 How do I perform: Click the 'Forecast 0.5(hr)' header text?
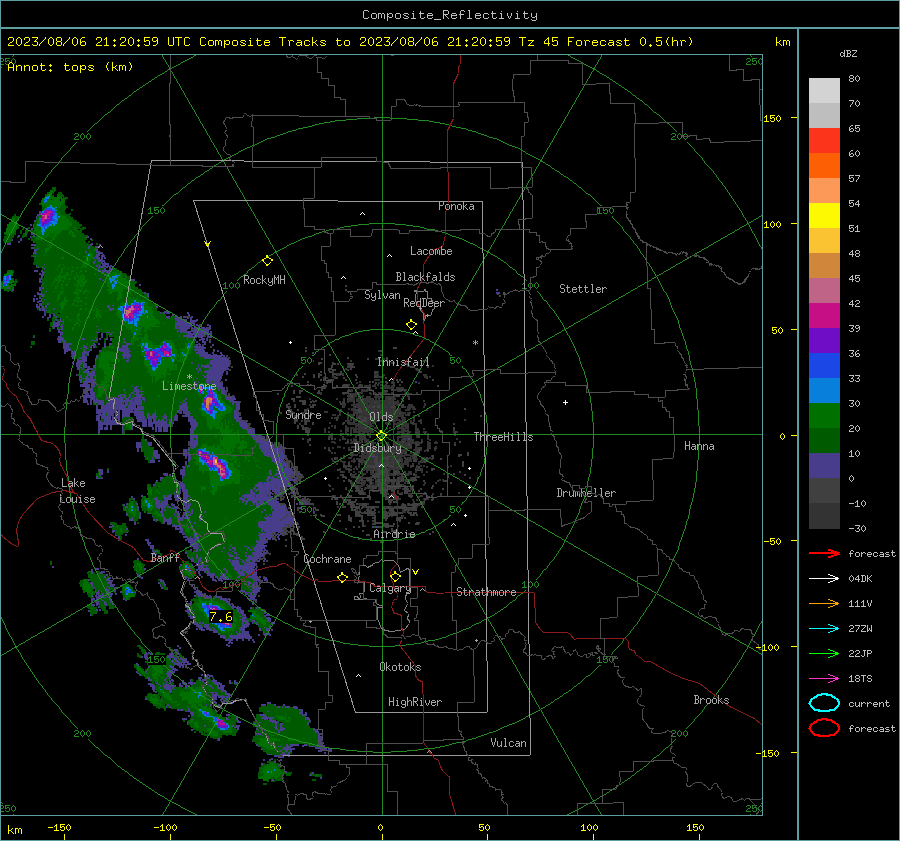[630, 42]
